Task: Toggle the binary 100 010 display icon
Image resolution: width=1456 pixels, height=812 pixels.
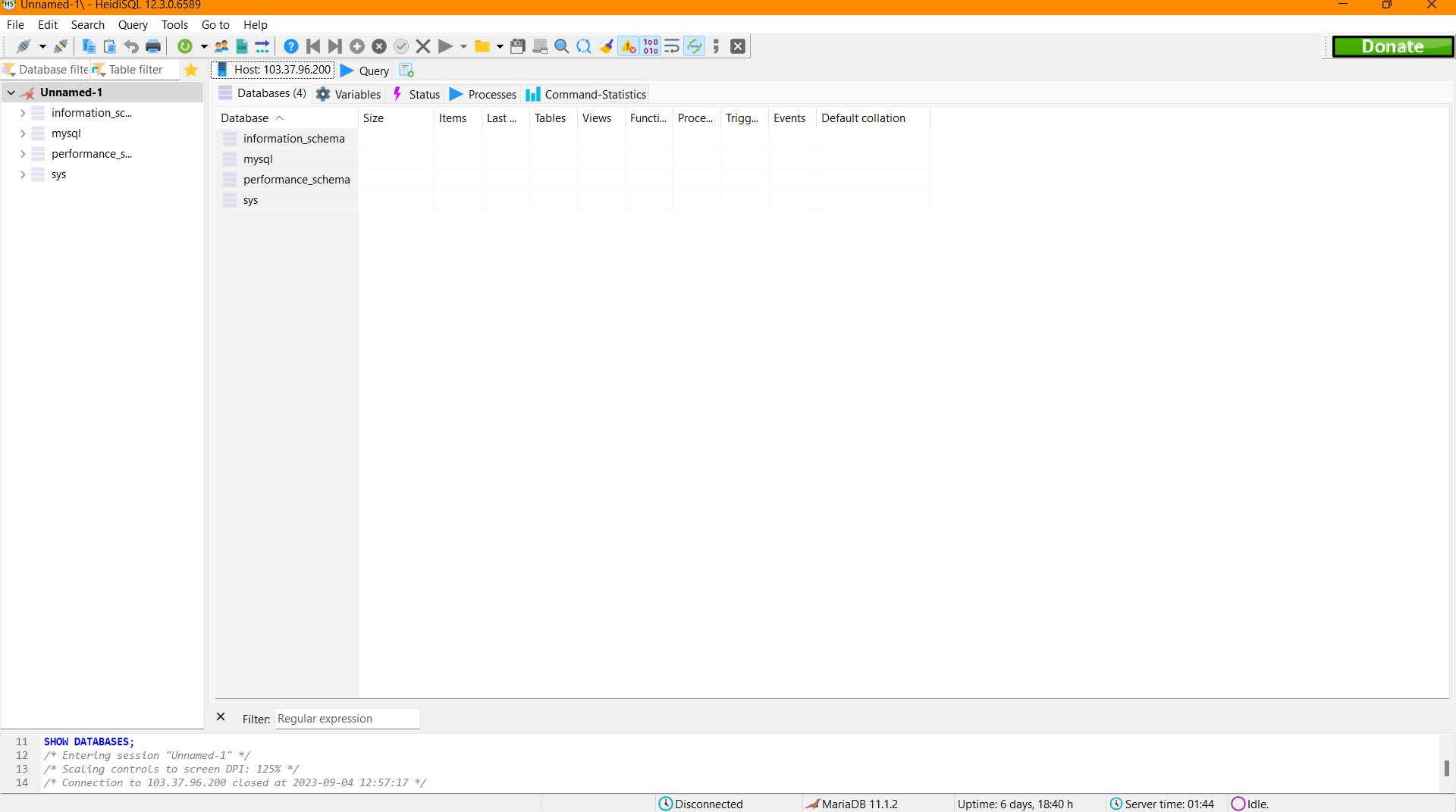Action: pos(651,46)
